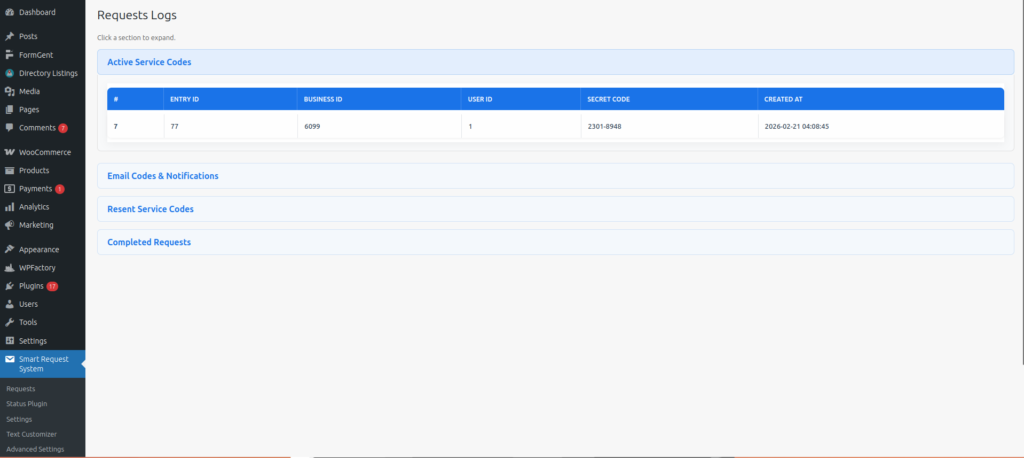
Task: Select secret code 2301-8948 cell
Action: pyautogui.click(x=604, y=127)
